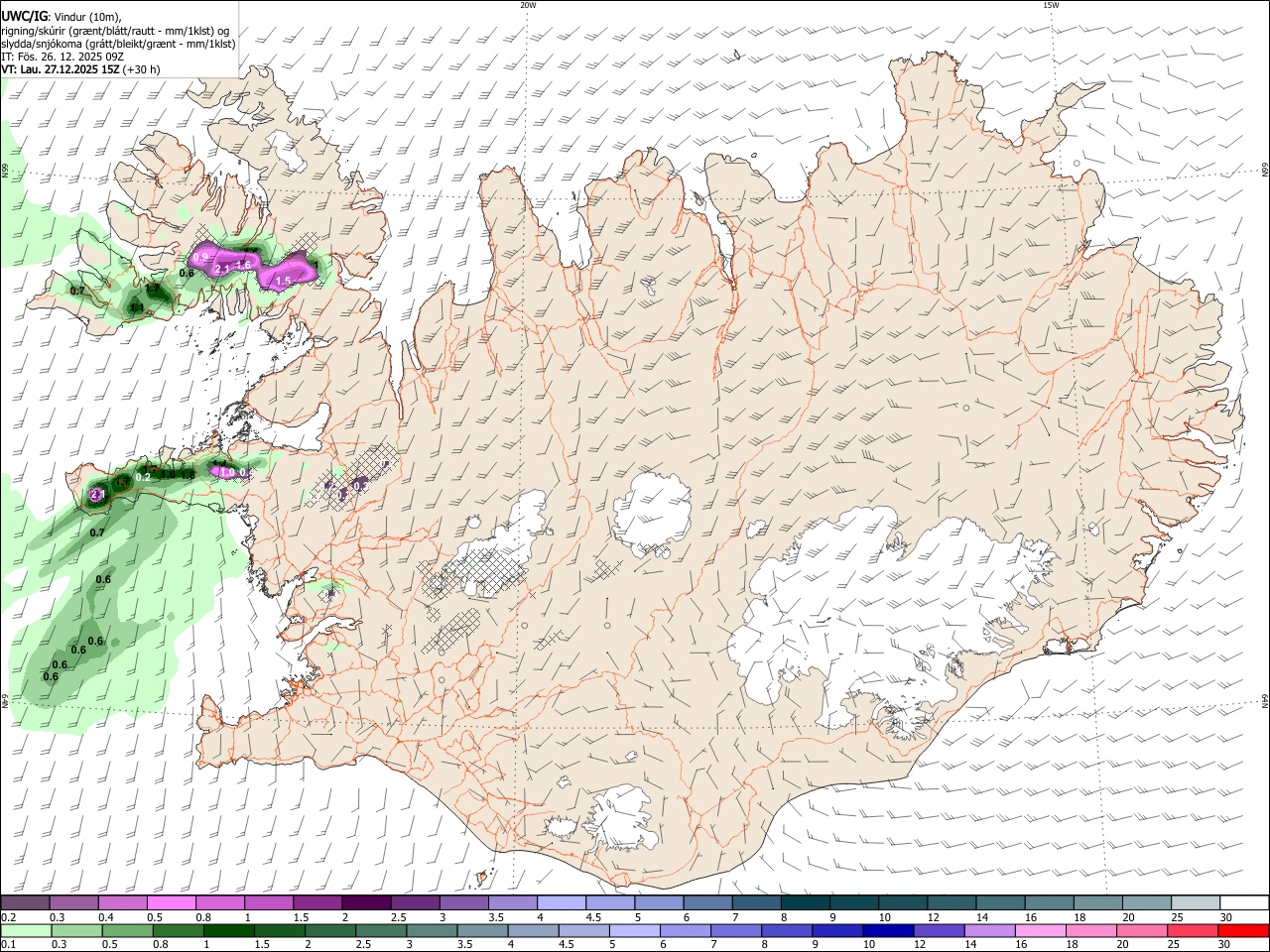The image size is (1270, 952).
Task: Click the 20W longitude label at top
Action: click(528, 4)
